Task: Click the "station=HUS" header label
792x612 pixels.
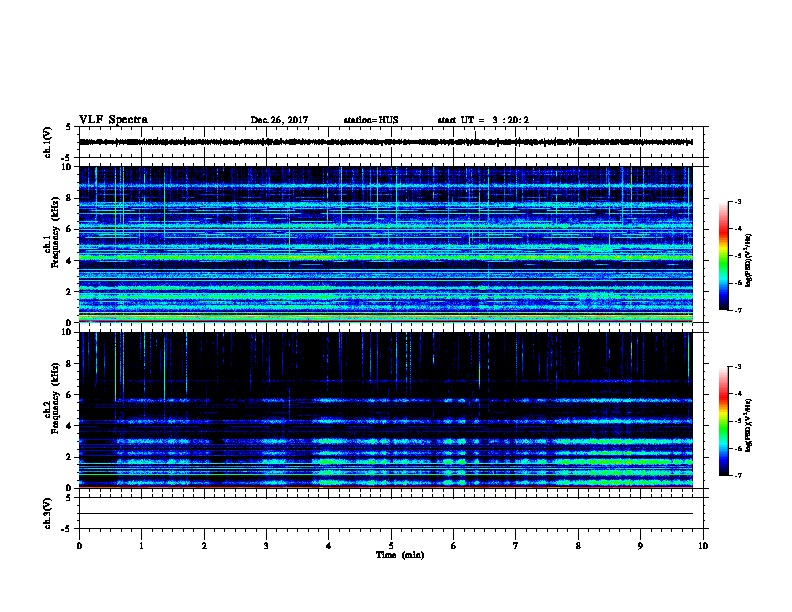Action: coord(371,120)
